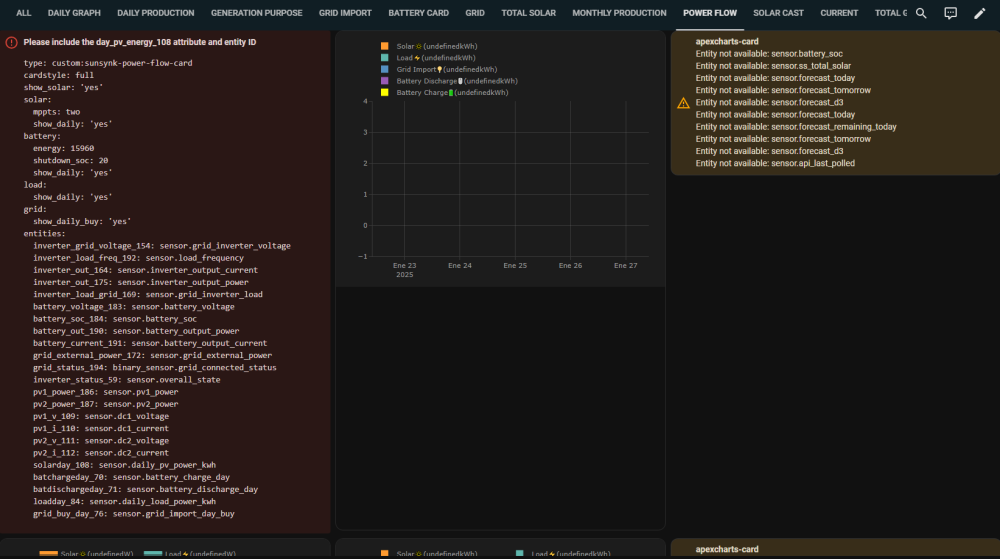Click the top apexcharts-card title
The height and width of the screenshot is (559, 1000).
click(727, 41)
